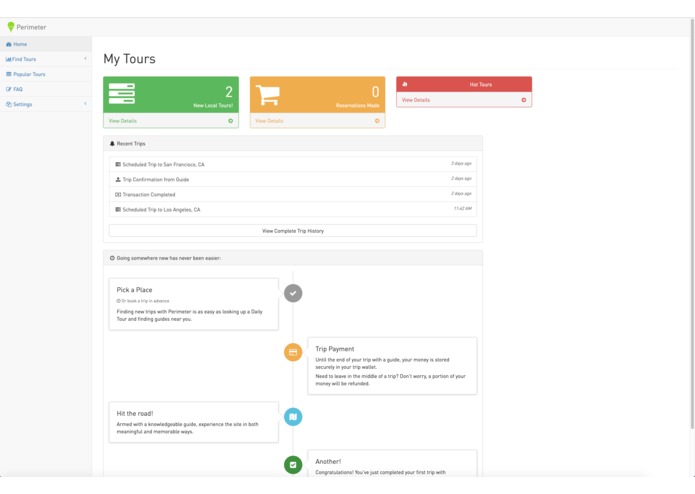Click the Home dashboard icon in sidebar
Screen dimensions: 695x494
[9, 44]
